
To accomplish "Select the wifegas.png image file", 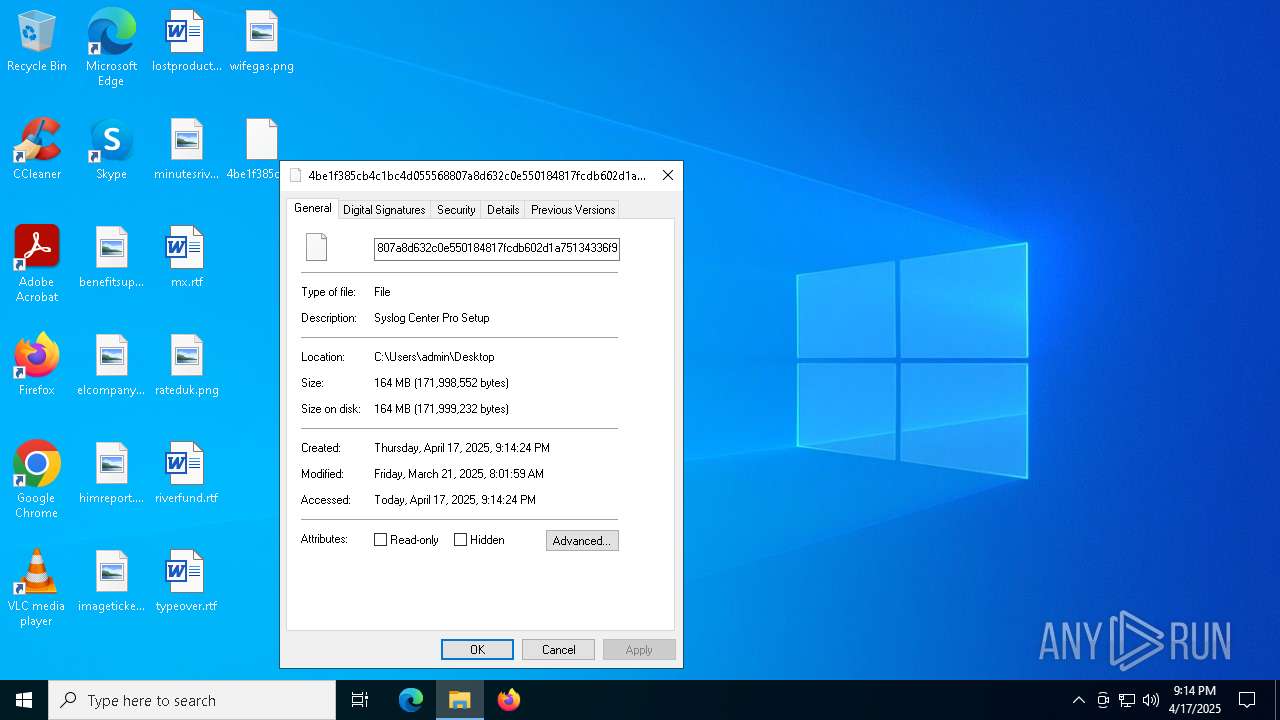I will pyautogui.click(x=262, y=42).
